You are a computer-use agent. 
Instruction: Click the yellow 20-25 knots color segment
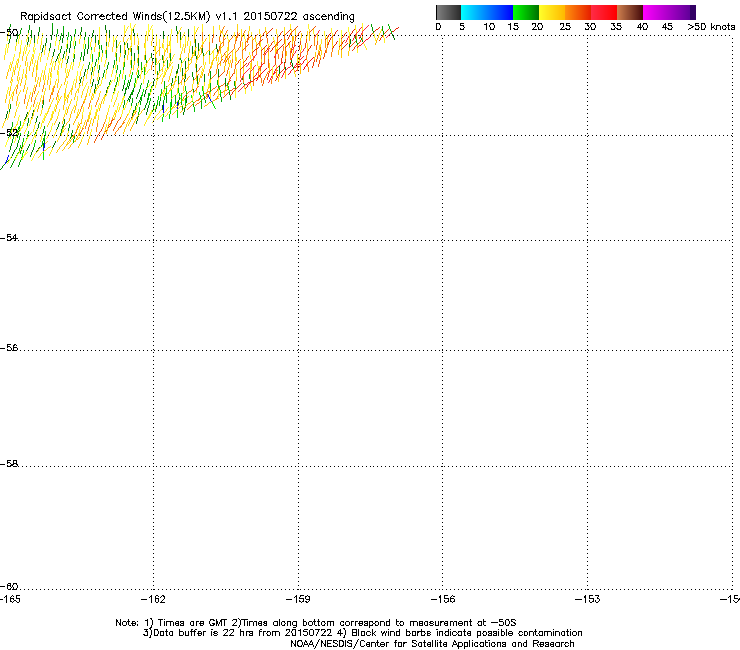(x=552, y=12)
